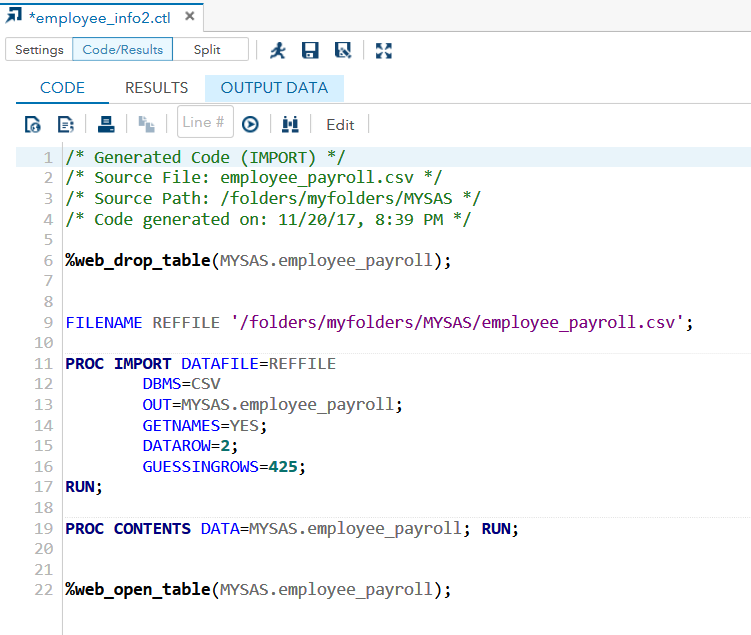Viewport: 751px width, 635px height.
Task: Select the Code/Results view mode
Action: [123, 49]
